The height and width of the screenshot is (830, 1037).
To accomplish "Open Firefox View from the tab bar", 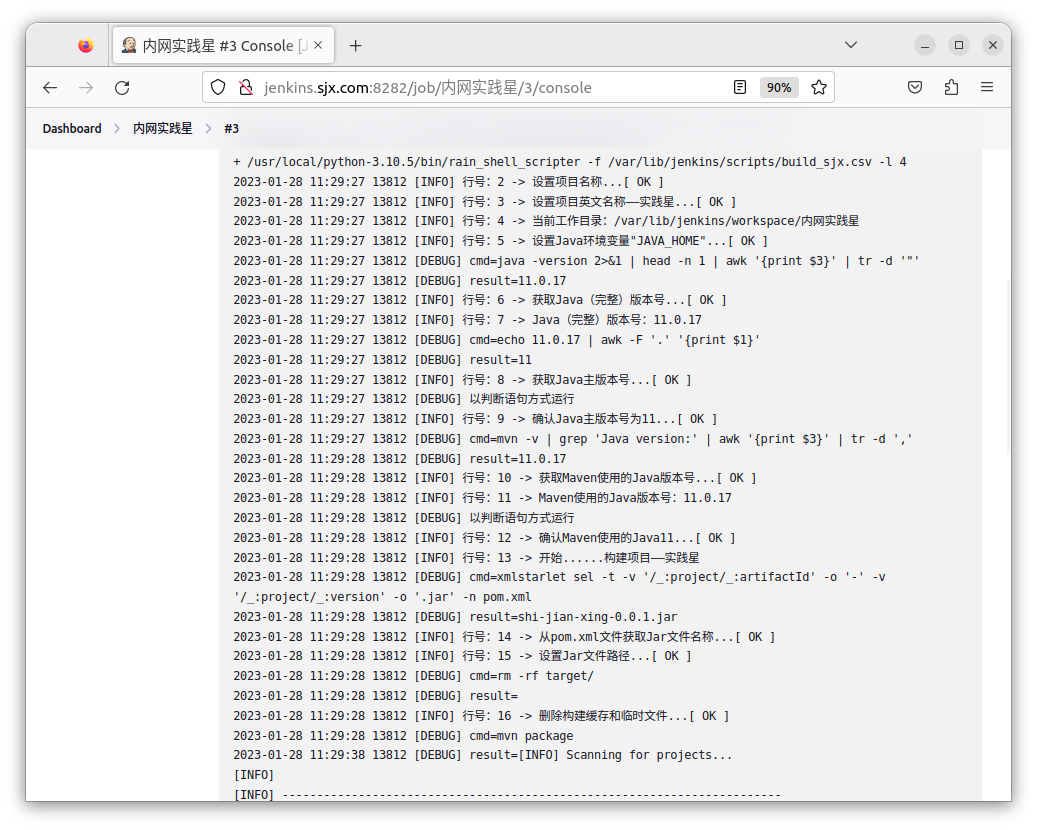I will coord(85,45).
